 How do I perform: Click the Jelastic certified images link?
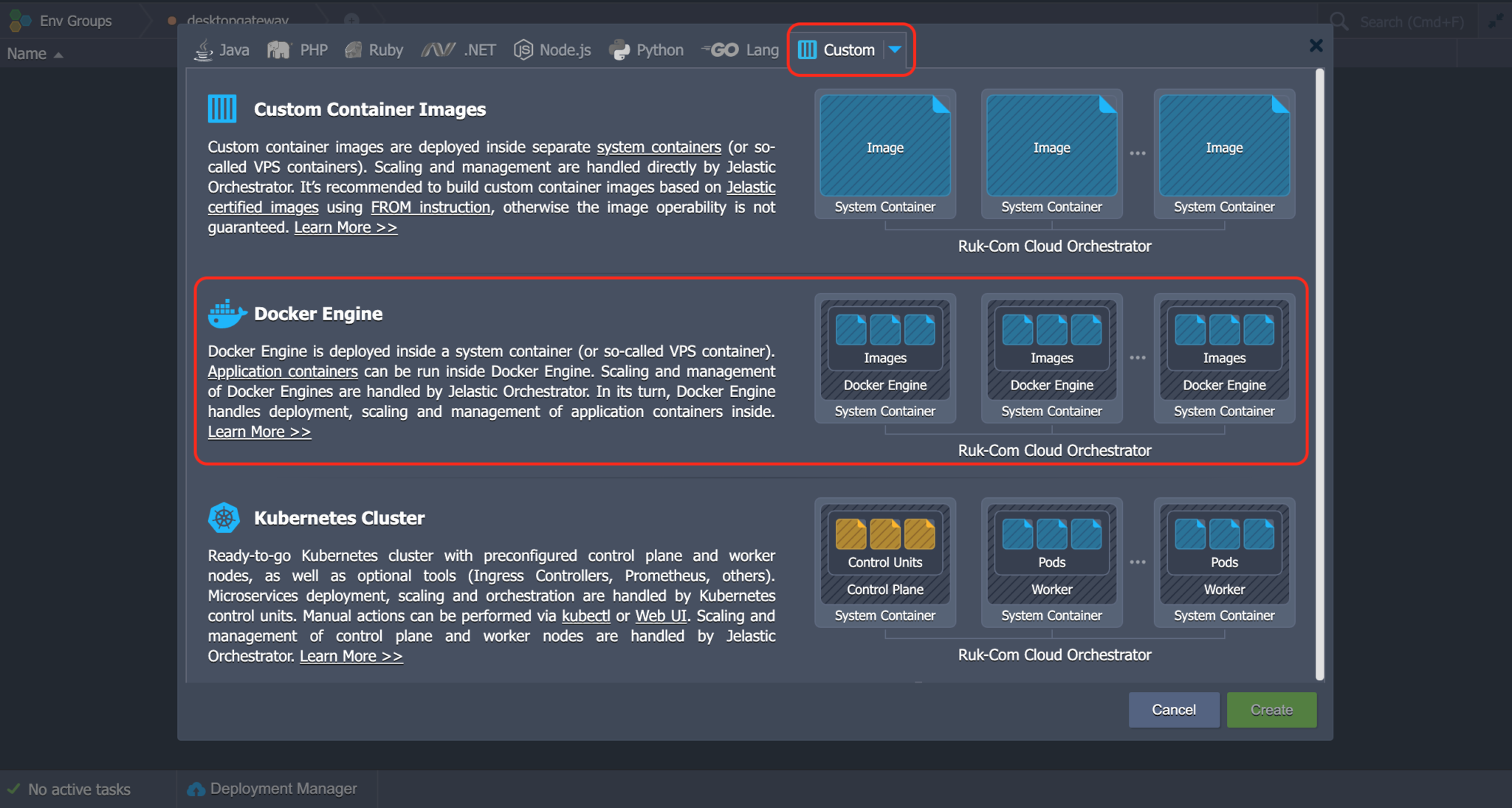(x=262, y=207)
